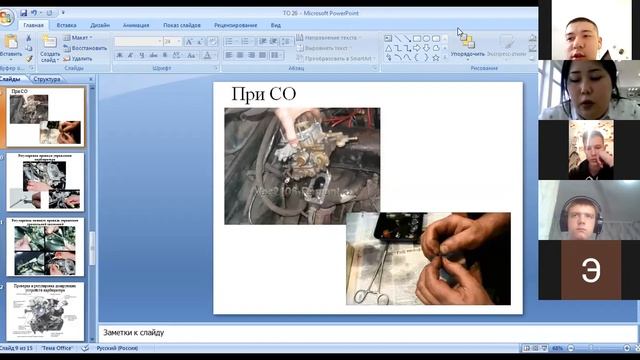The image size is (640, 360).
Task: Toggle text shadow
Action: pyautogui.click(x=165, y=55)
